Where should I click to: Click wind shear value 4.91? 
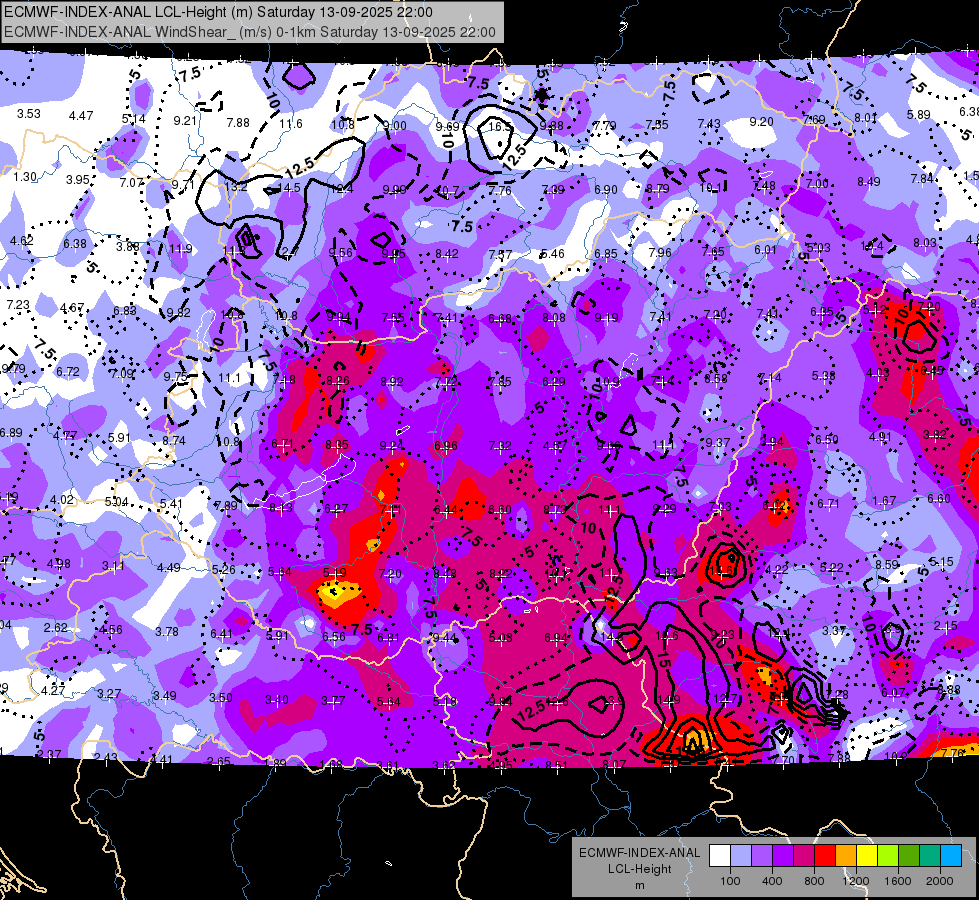pyautogui.click(x=881, y=437)
